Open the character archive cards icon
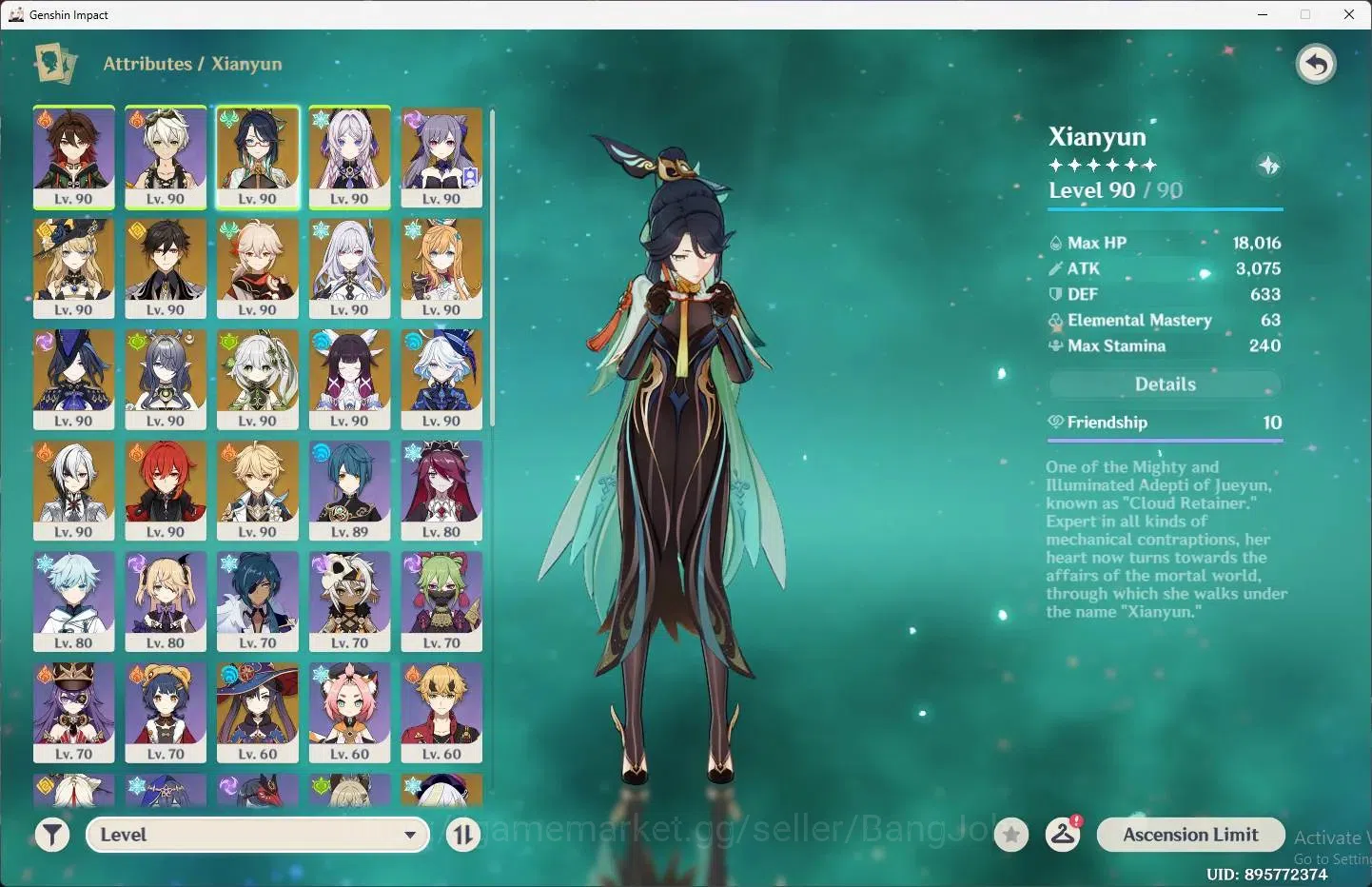The height and width of the screenshot is (887, 1372). coord(55,64)
